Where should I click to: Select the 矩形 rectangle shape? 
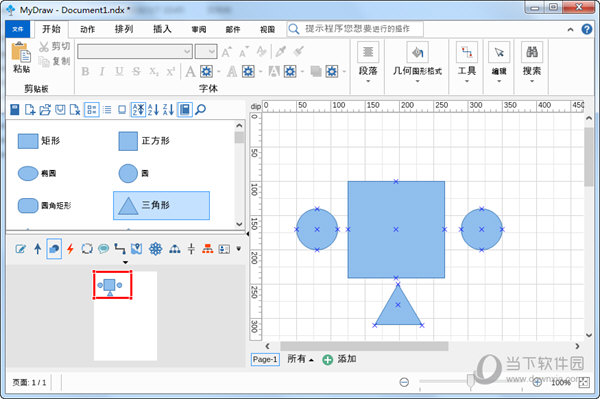(x=39, y=141)
